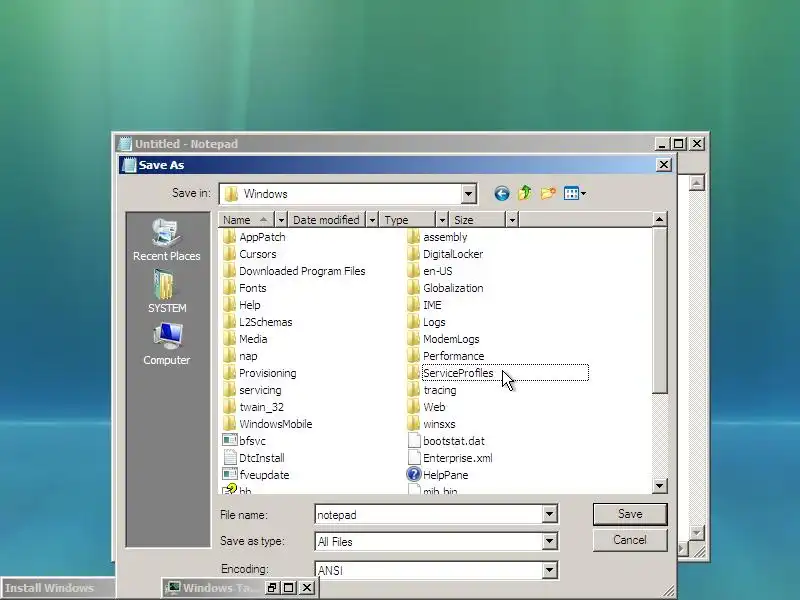Screen dimensions: 800x600
Task: Go back with the blue arrow icon
Action: pos(502,194)
